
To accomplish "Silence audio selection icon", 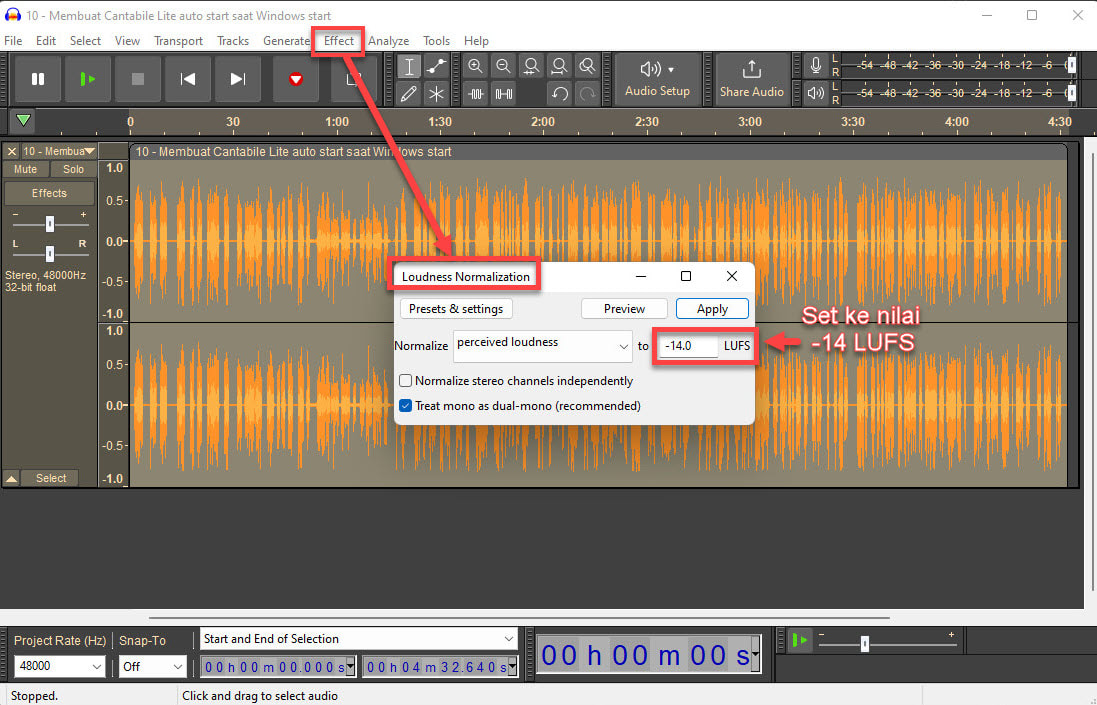I will pyautogui.click(x=504, y=93).
